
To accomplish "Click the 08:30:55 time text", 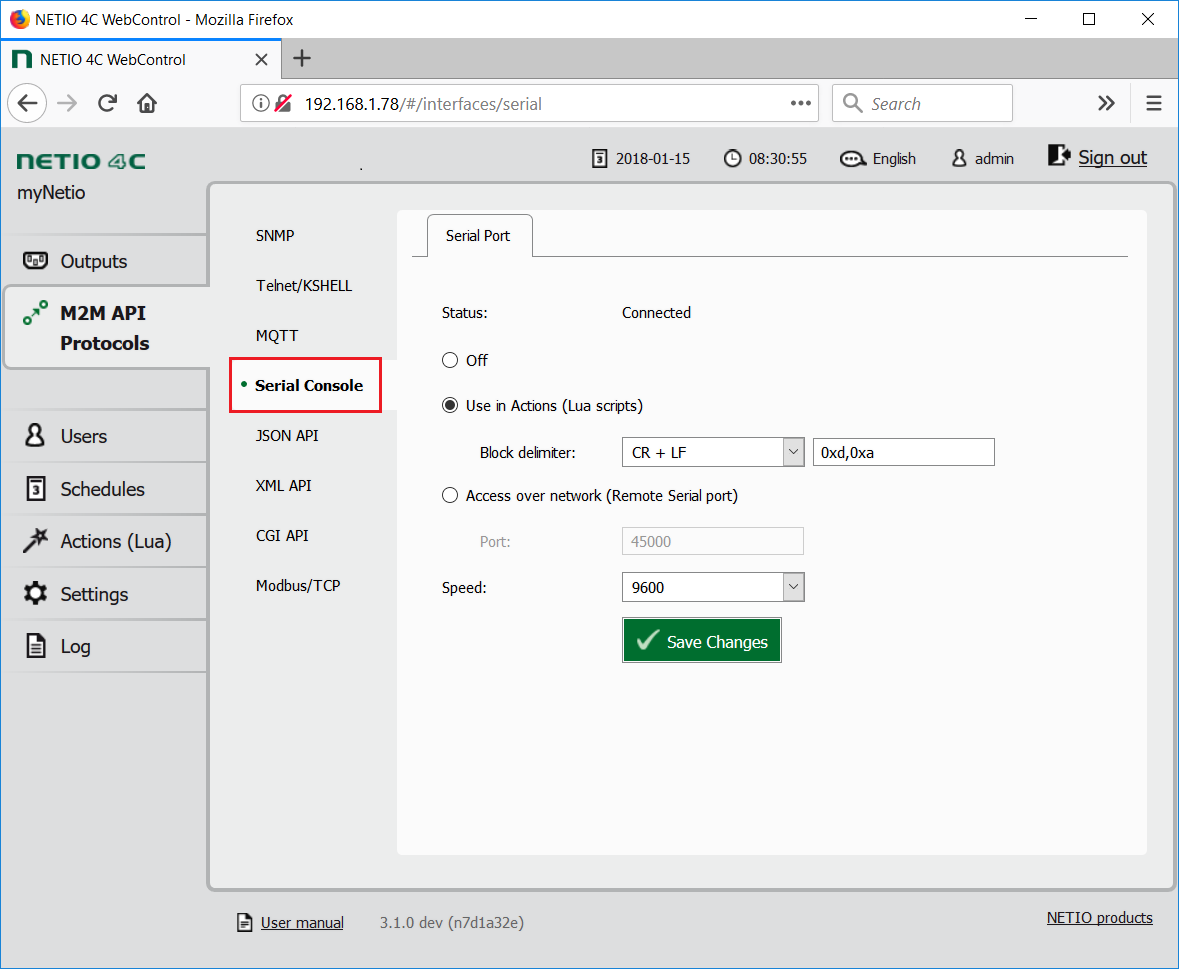I will point(777,159).
